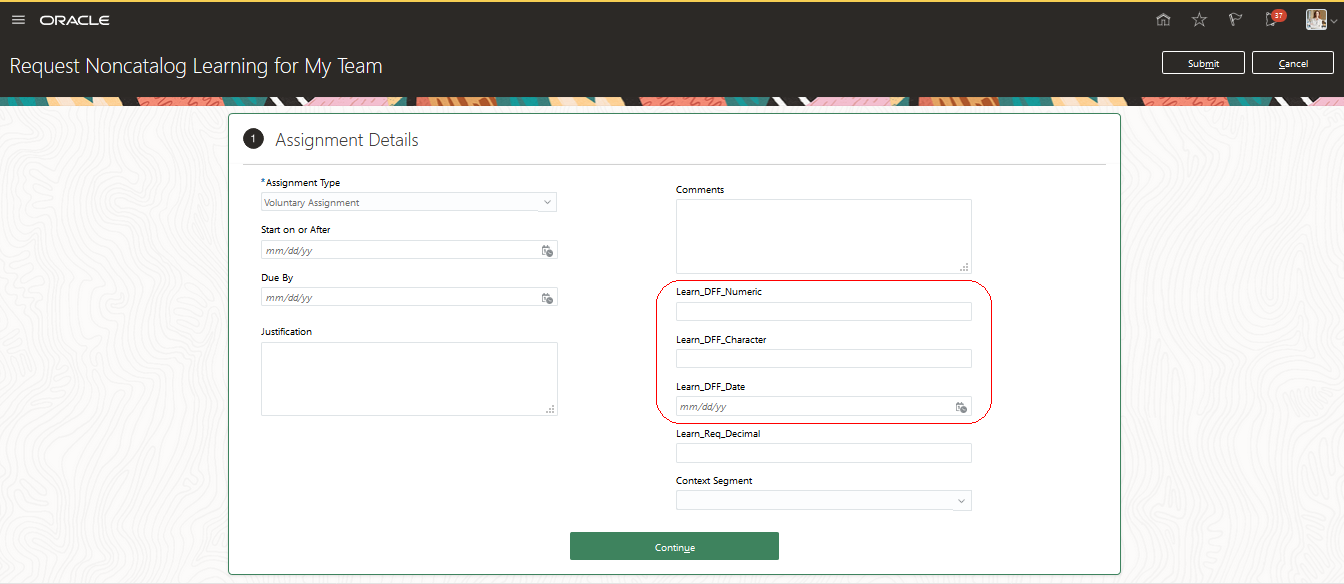Open calendar picker for Due By
1344x584 pixels.
click(x=547, y=298)
